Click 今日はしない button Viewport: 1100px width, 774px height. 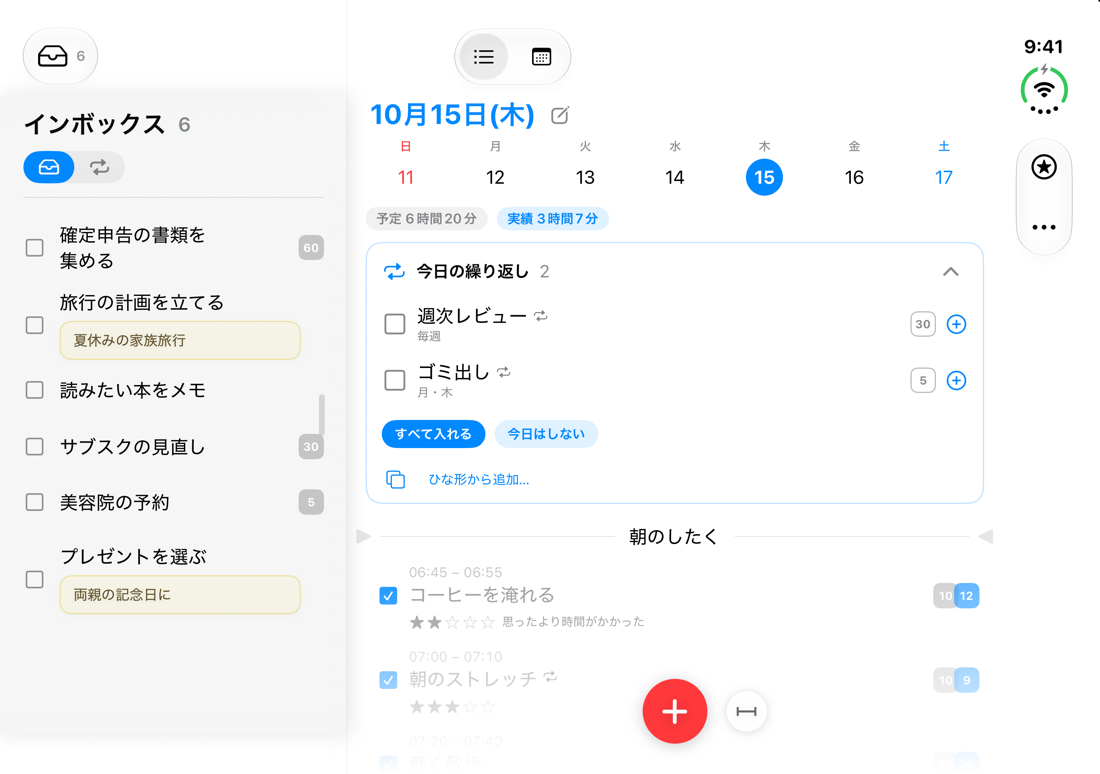546,434
